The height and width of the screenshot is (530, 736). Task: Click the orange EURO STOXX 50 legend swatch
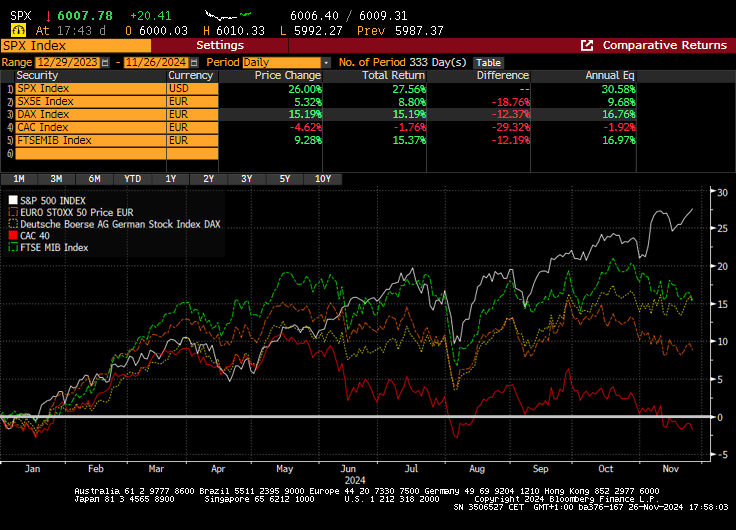click(x=13, y=212)
